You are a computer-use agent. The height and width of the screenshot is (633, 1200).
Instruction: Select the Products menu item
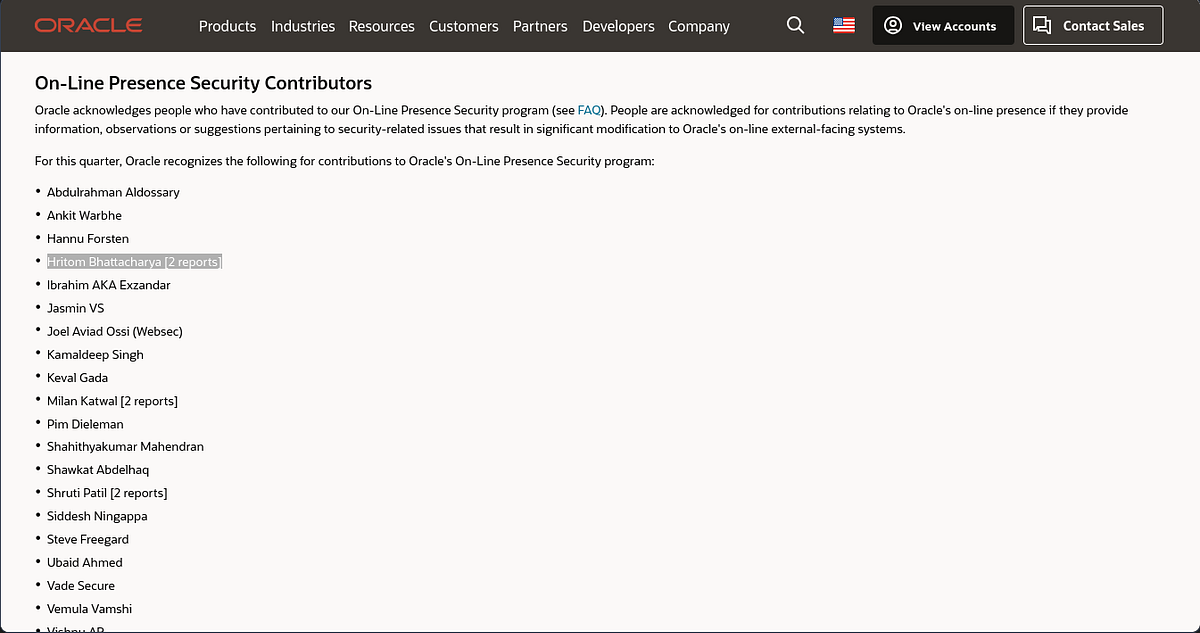click(x=227, y=26)
